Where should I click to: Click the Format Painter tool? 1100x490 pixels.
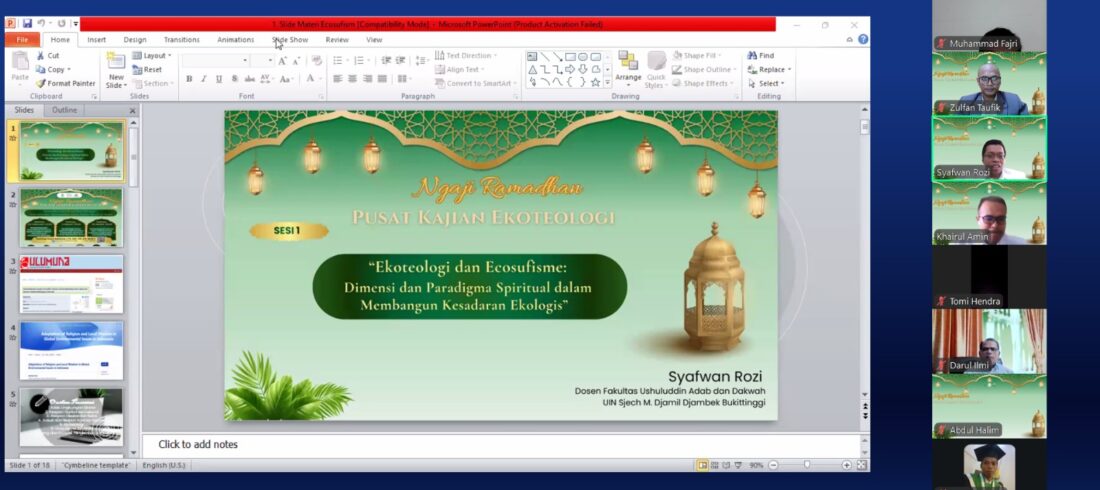pos(66,84)
